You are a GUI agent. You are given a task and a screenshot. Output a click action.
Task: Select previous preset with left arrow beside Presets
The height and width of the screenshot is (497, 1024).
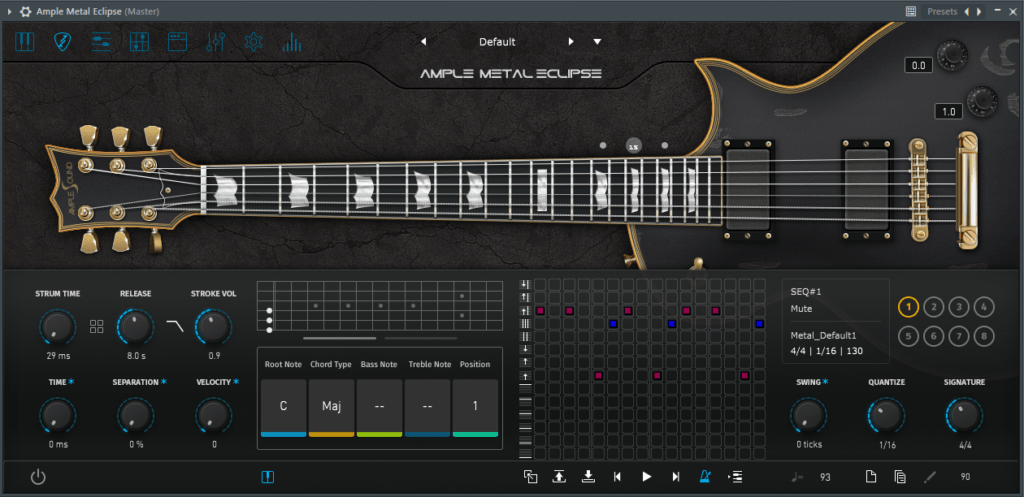tap(967, 12)
